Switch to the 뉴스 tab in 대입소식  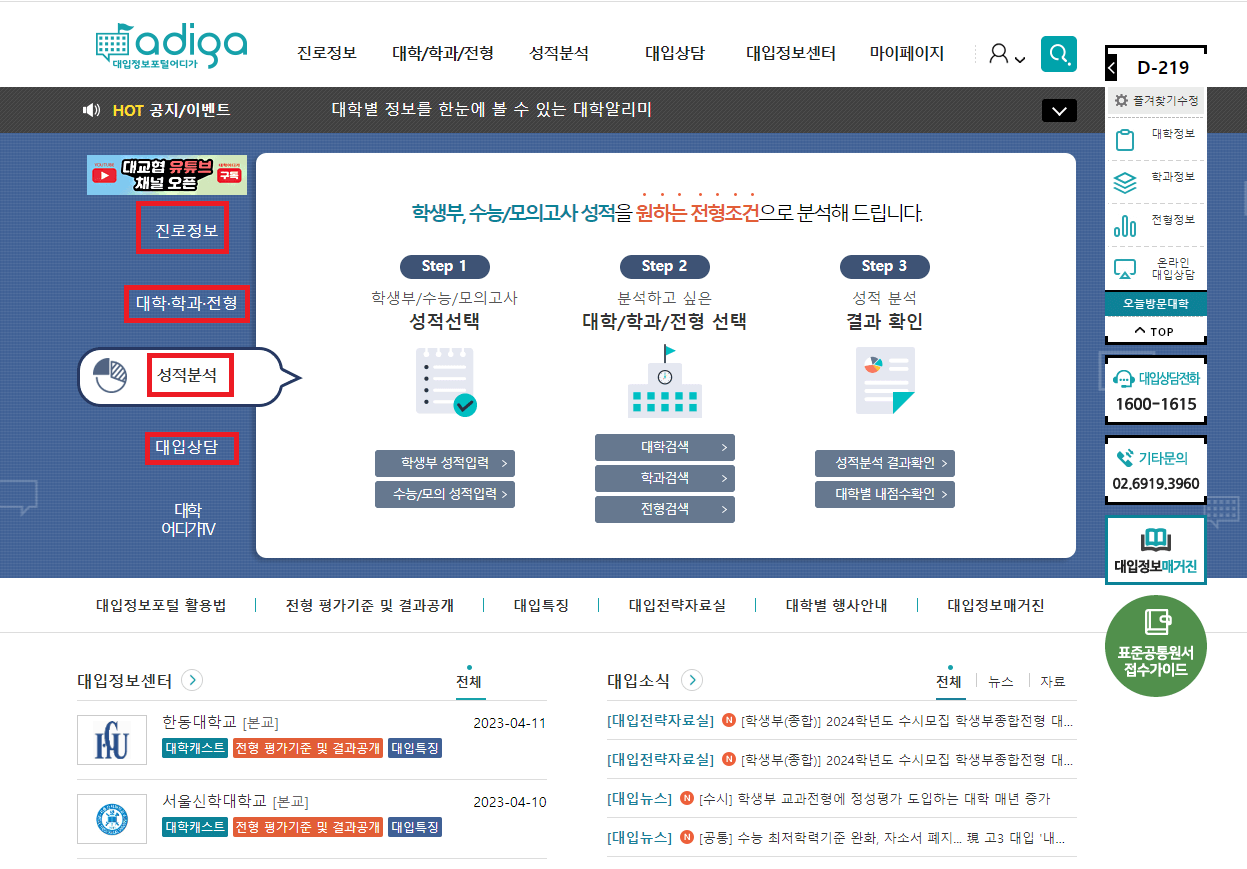(x=1001, y=681)
